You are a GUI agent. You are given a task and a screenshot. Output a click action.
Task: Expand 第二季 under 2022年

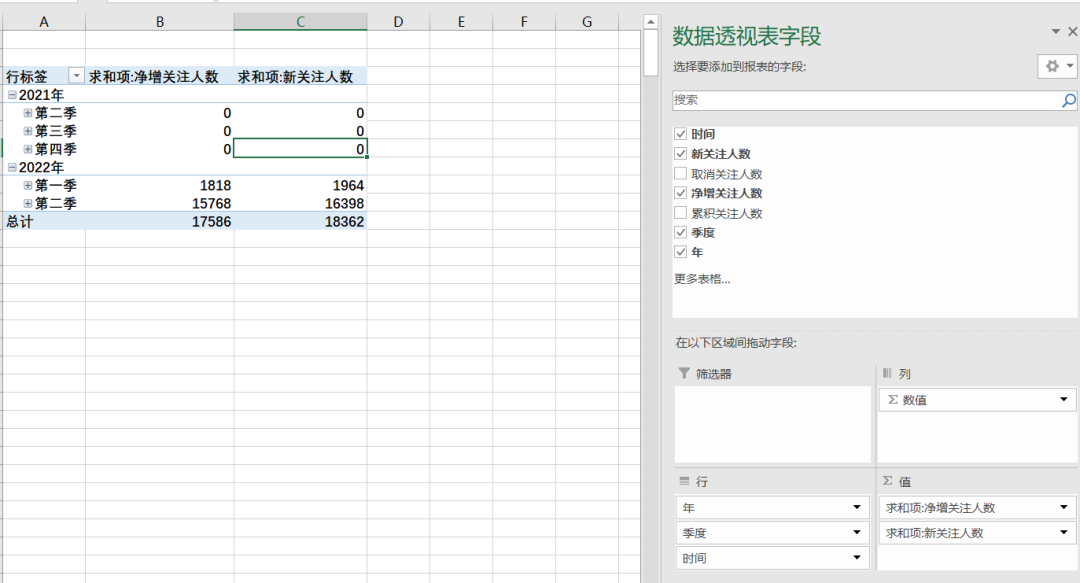28,203
